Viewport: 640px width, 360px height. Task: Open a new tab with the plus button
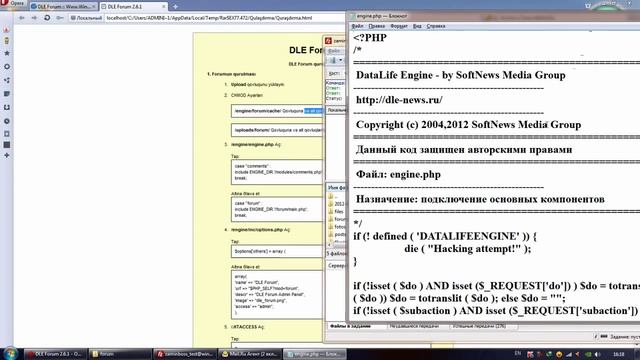(x=176, y=7)
